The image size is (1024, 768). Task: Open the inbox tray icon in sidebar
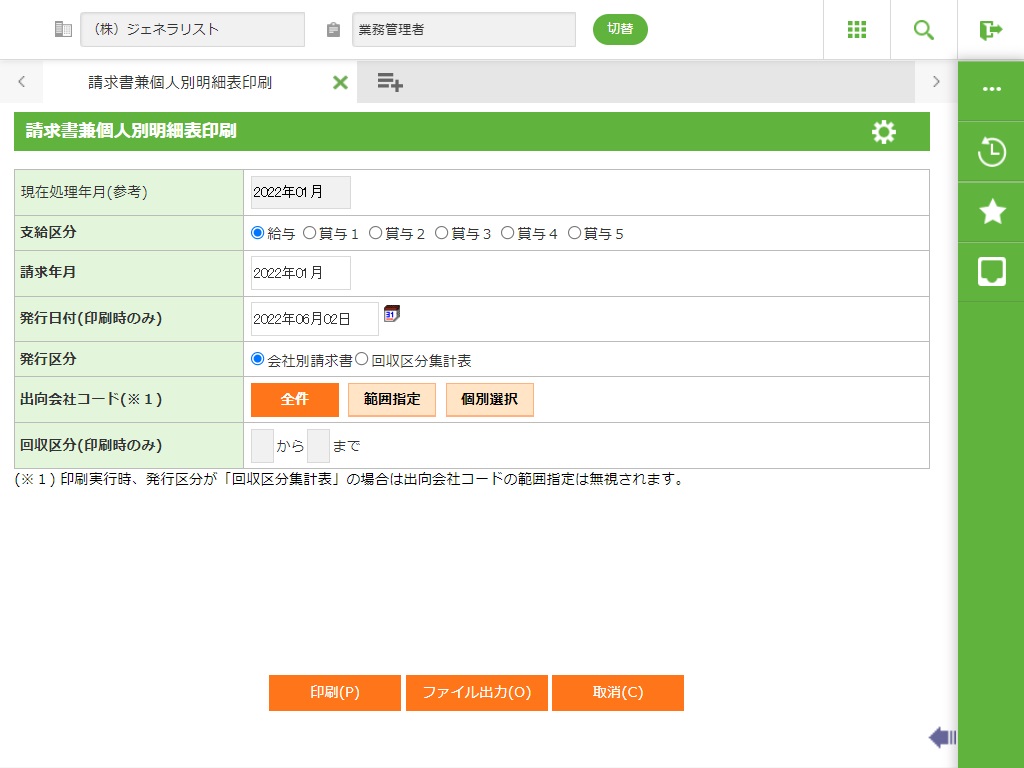pos(991,271)
